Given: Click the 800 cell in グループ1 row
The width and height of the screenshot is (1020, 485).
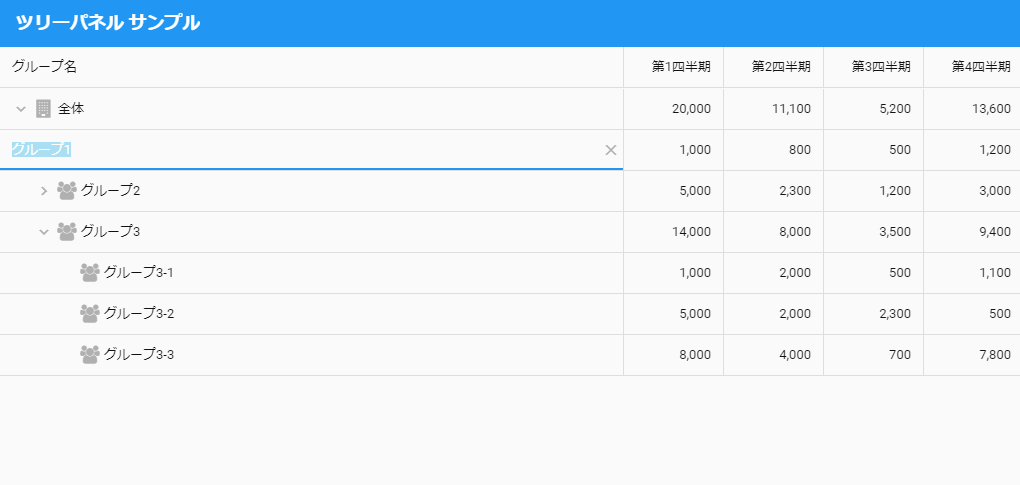Looking at the screenshot, I should (773, 150).
